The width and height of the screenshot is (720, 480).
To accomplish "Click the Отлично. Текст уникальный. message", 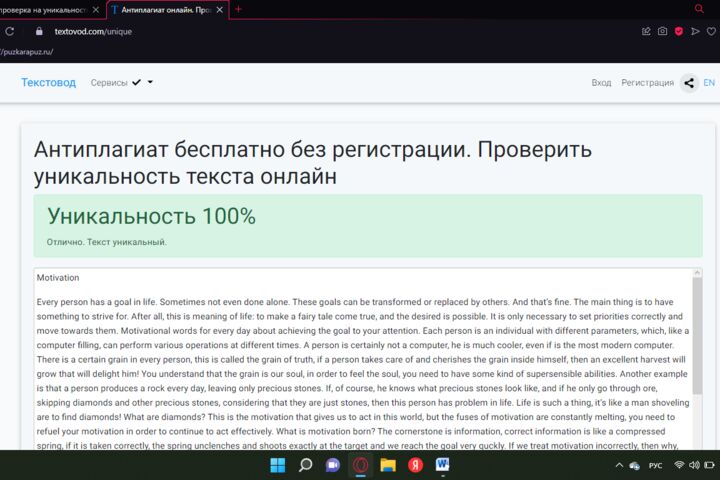I will coord(107,242).
